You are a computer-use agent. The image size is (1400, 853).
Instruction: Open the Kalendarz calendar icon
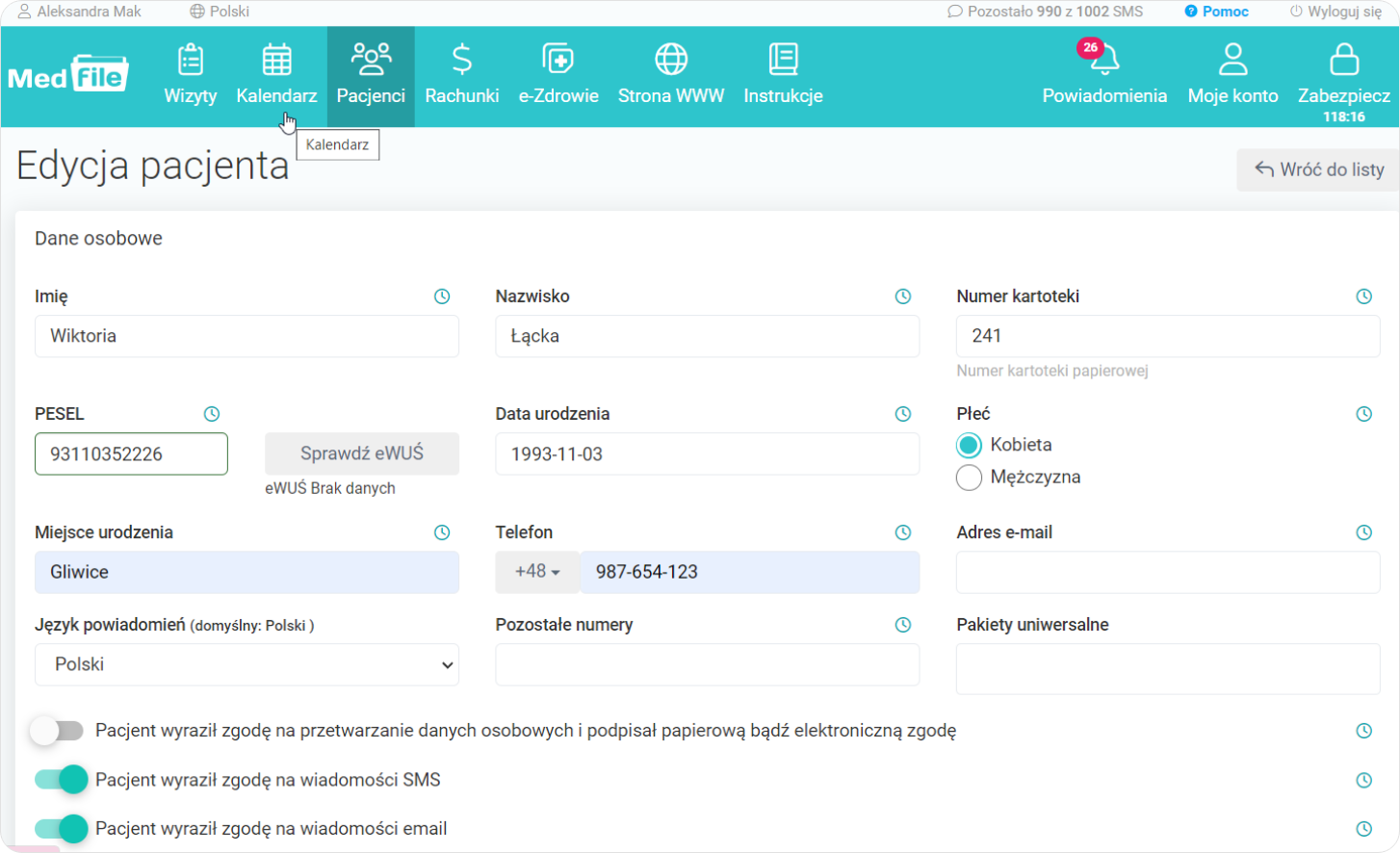click(276, 60)
